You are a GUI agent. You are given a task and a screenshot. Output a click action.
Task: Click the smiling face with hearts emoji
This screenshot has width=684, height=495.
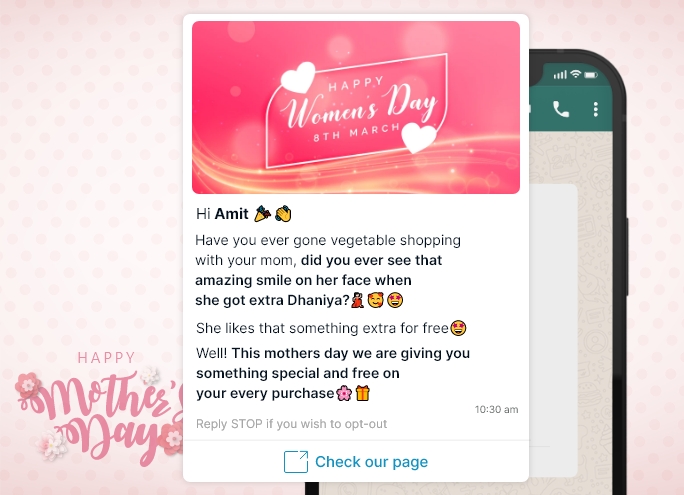(376, 300)
